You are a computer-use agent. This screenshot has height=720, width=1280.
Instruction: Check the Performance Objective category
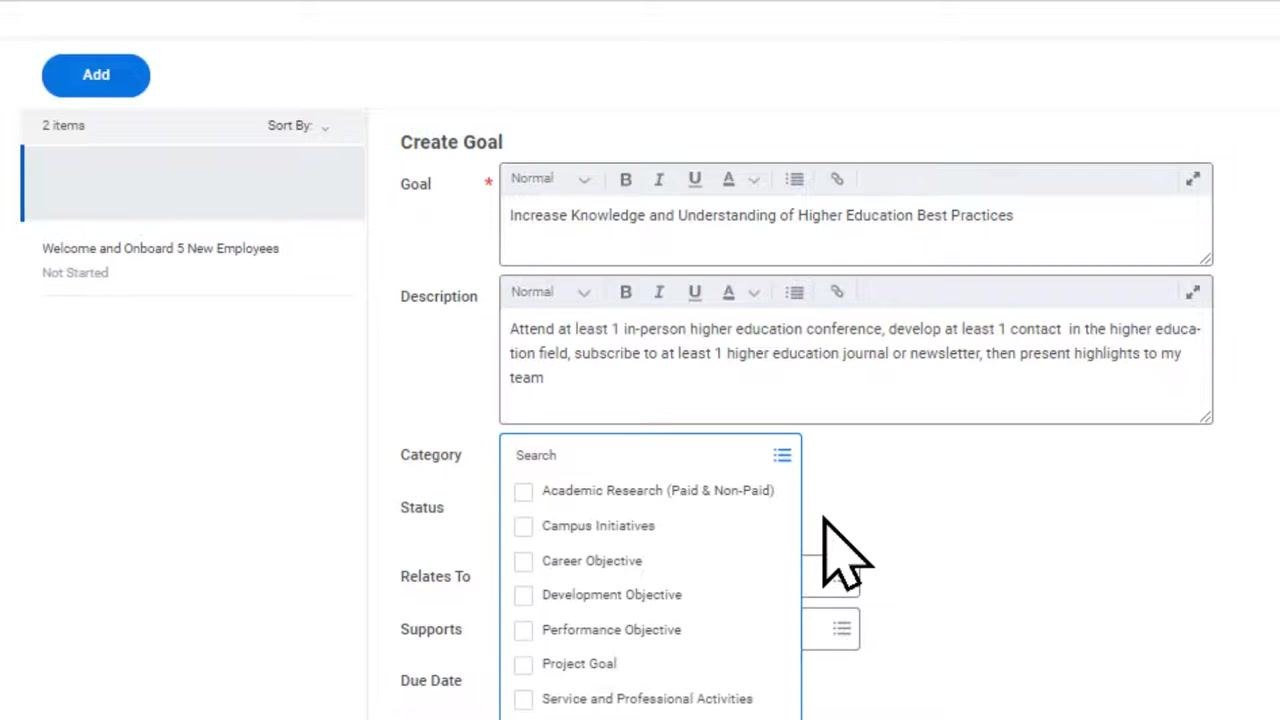[x=523, y=630]
